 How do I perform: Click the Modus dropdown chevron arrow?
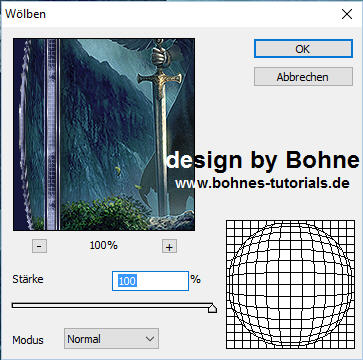pyautogui.click(x=150, y=339)
